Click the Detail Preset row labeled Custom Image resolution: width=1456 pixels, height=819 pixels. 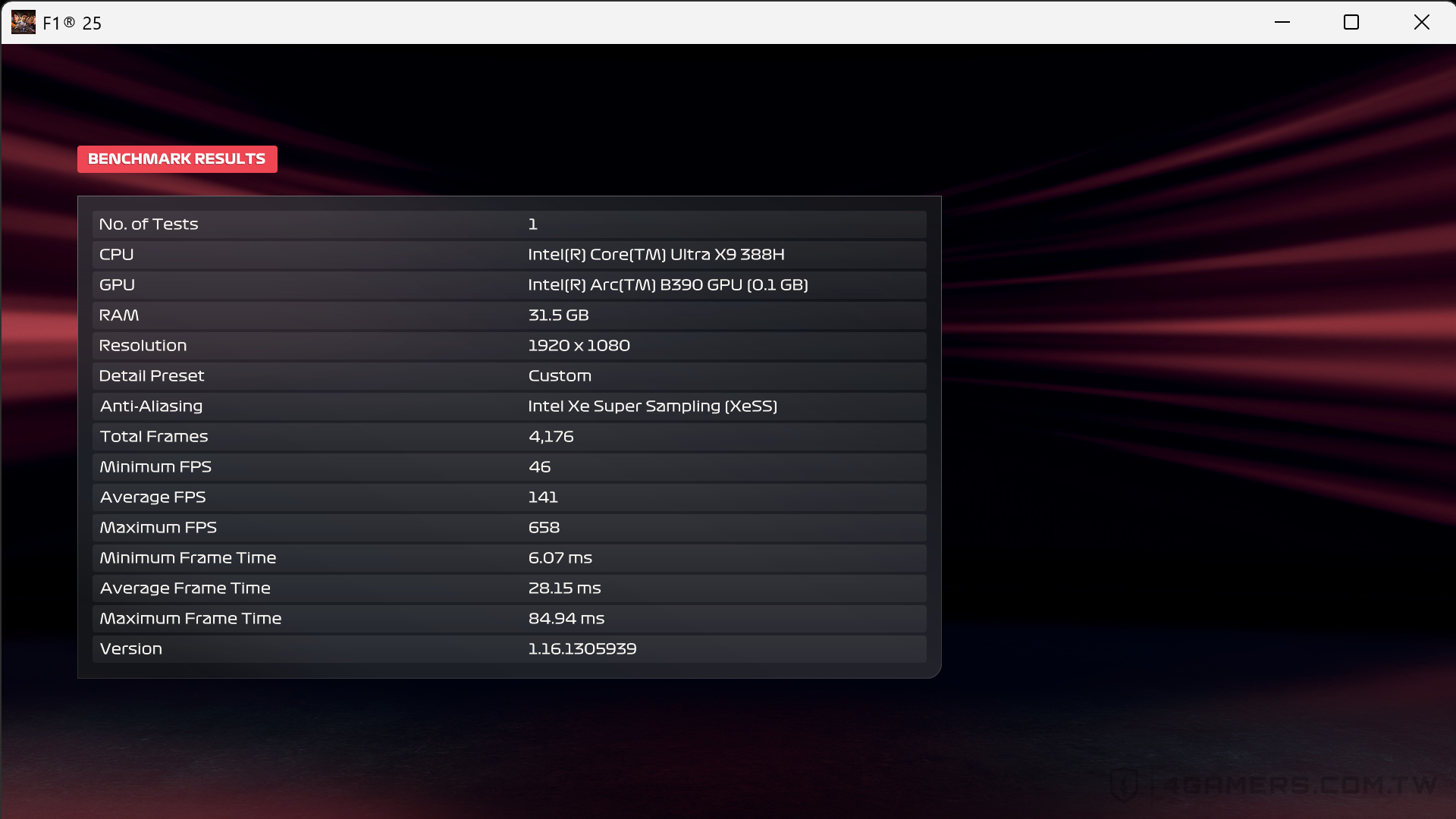pos(508,375)
